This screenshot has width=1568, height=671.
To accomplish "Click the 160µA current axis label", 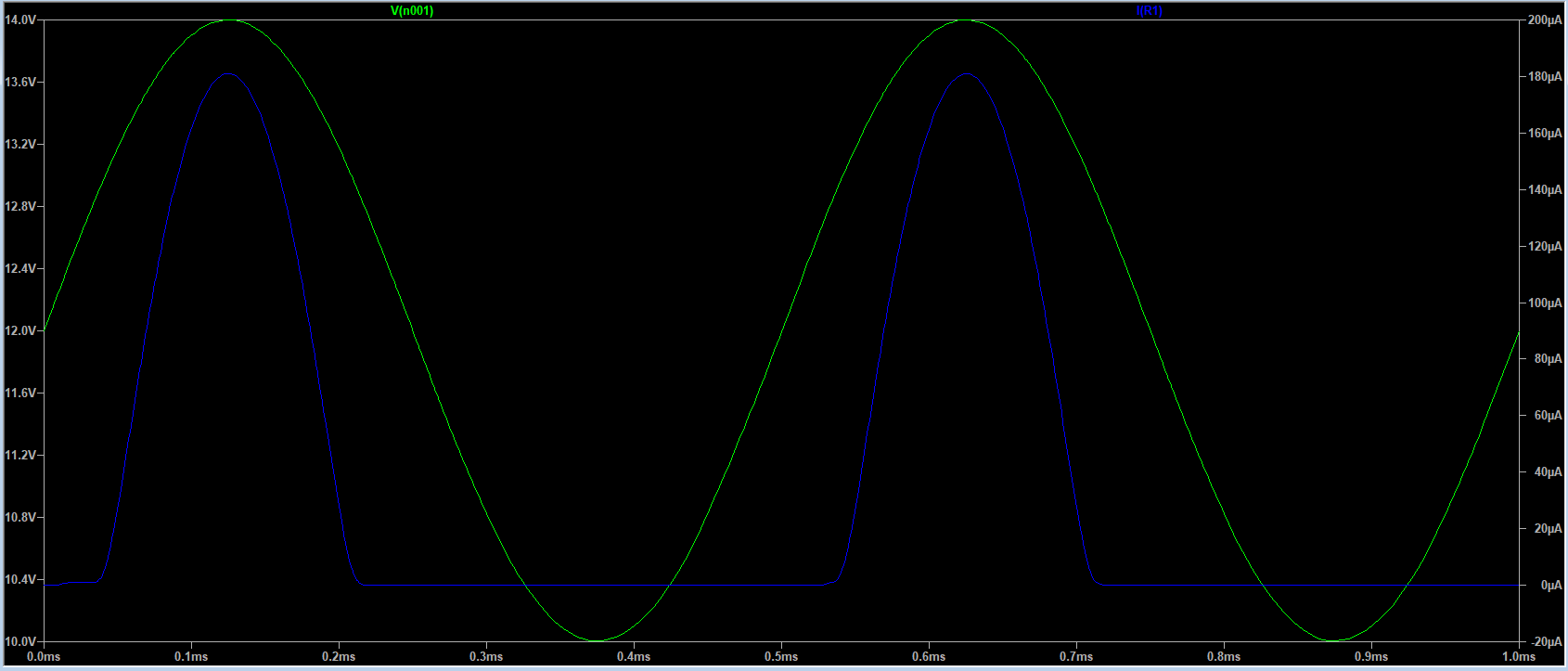I will (x=1545, y=134).
